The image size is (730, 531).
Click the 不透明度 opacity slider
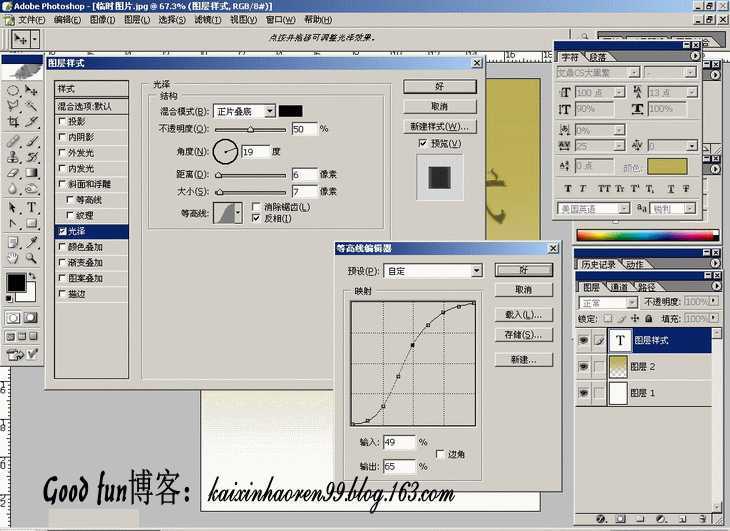(250, 130)
